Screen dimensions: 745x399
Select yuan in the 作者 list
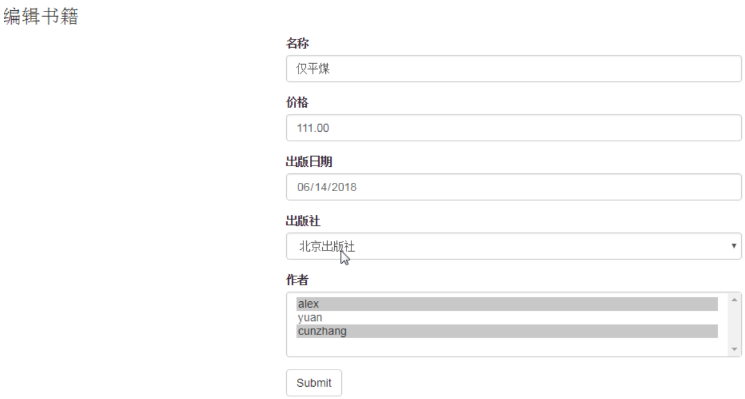(507, 318)
